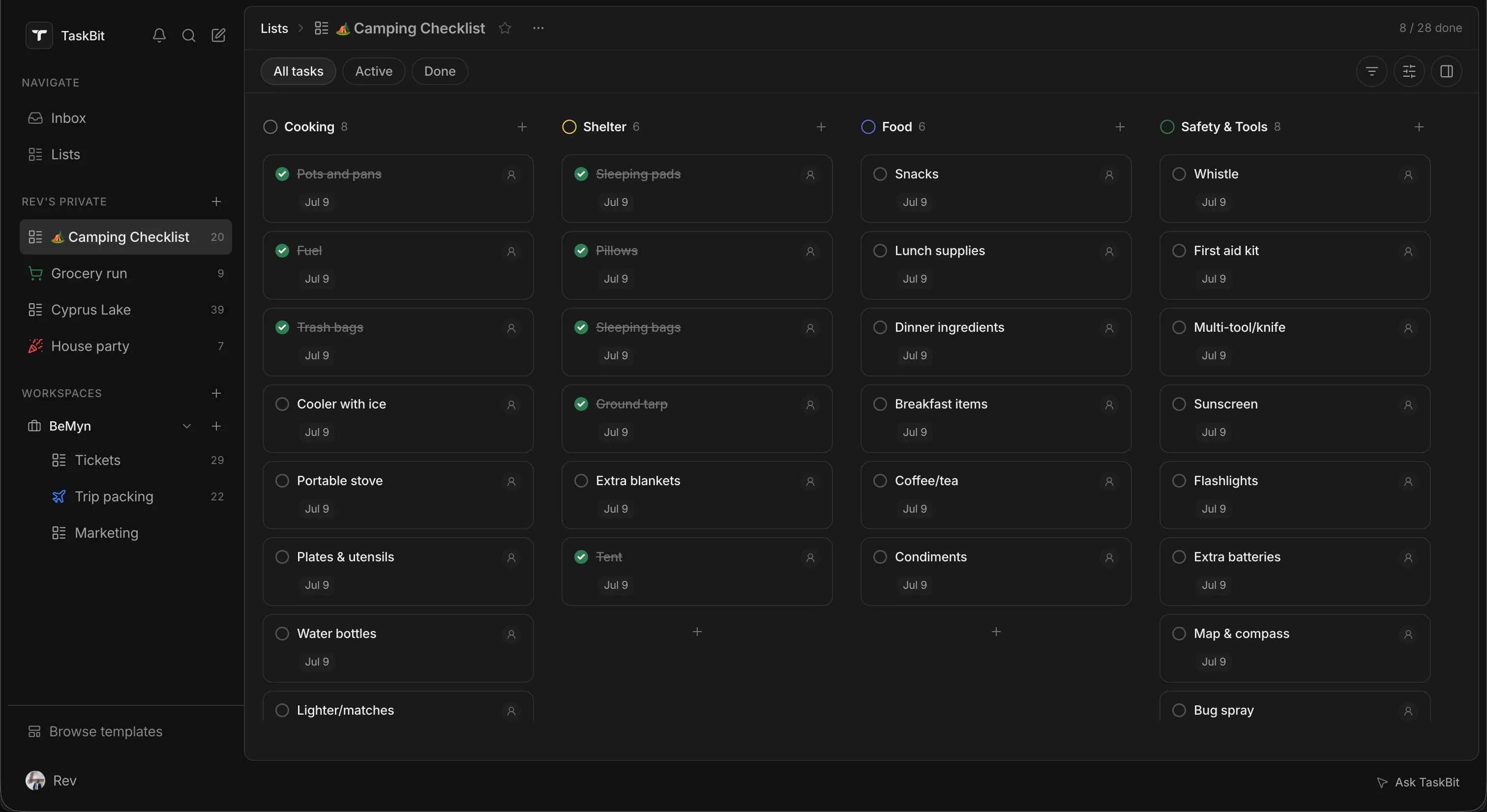The width and height of the screenshot is (1487, 812).
Task: Add task below the Condiments card
Action: click(x=996, y=632)
